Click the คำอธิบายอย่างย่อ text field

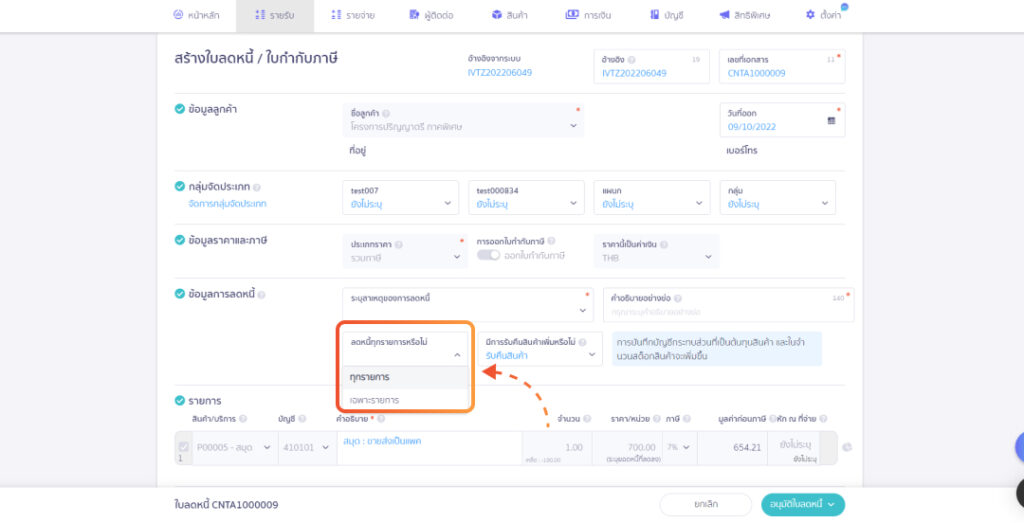pyautogui.click(x=727, y=312)
